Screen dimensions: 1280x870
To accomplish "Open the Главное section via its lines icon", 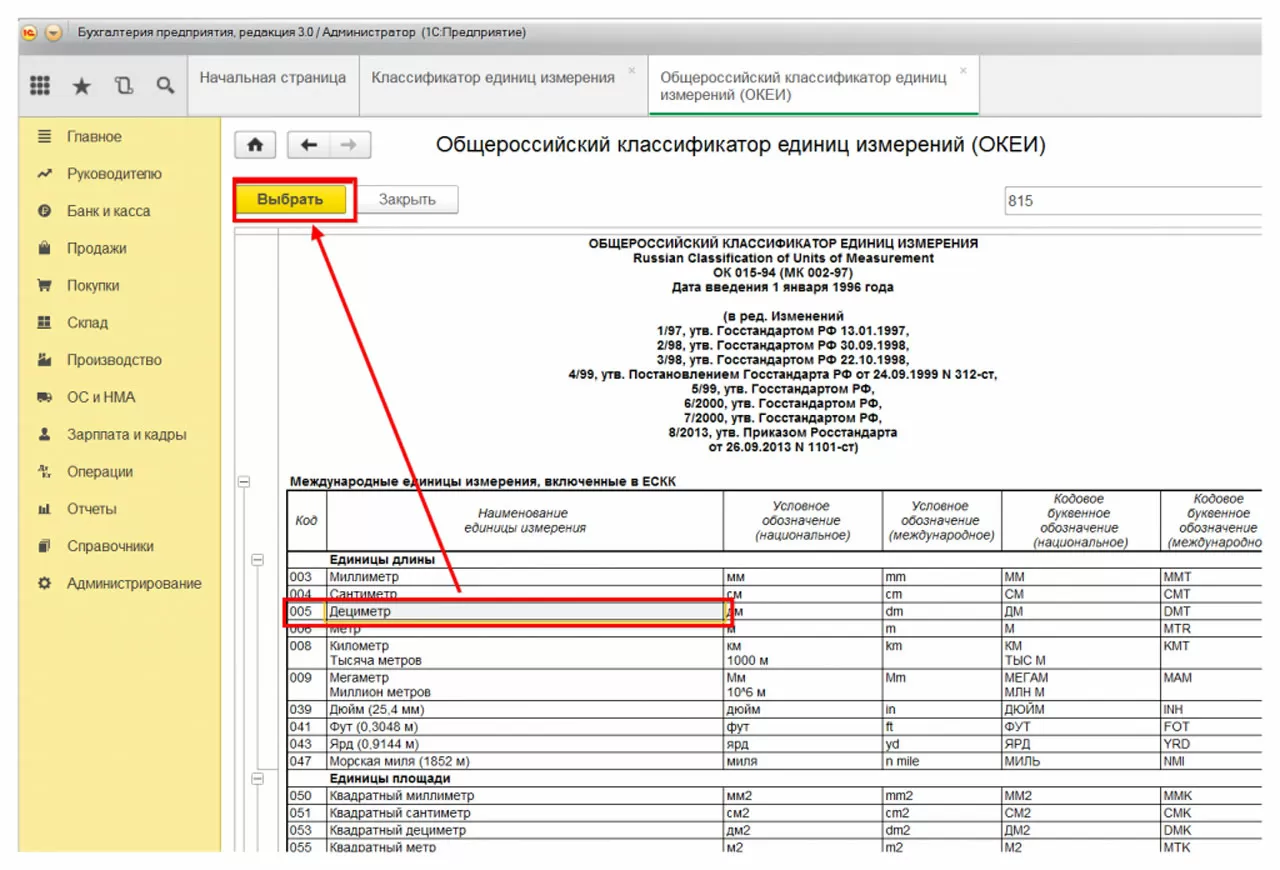I will click(44, 137).
